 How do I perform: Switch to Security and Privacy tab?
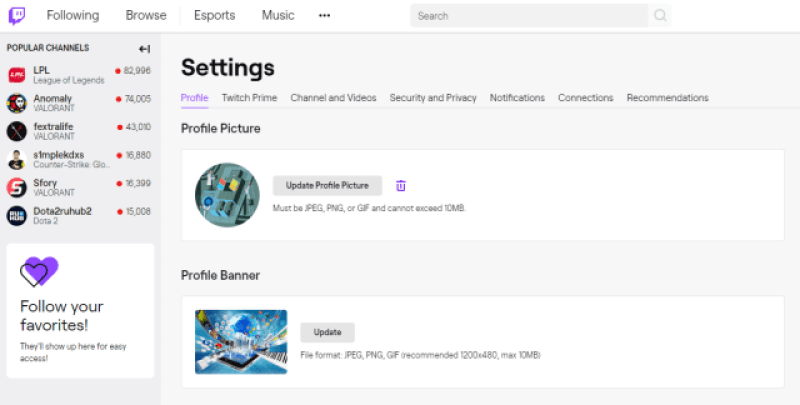click(433, 97)
